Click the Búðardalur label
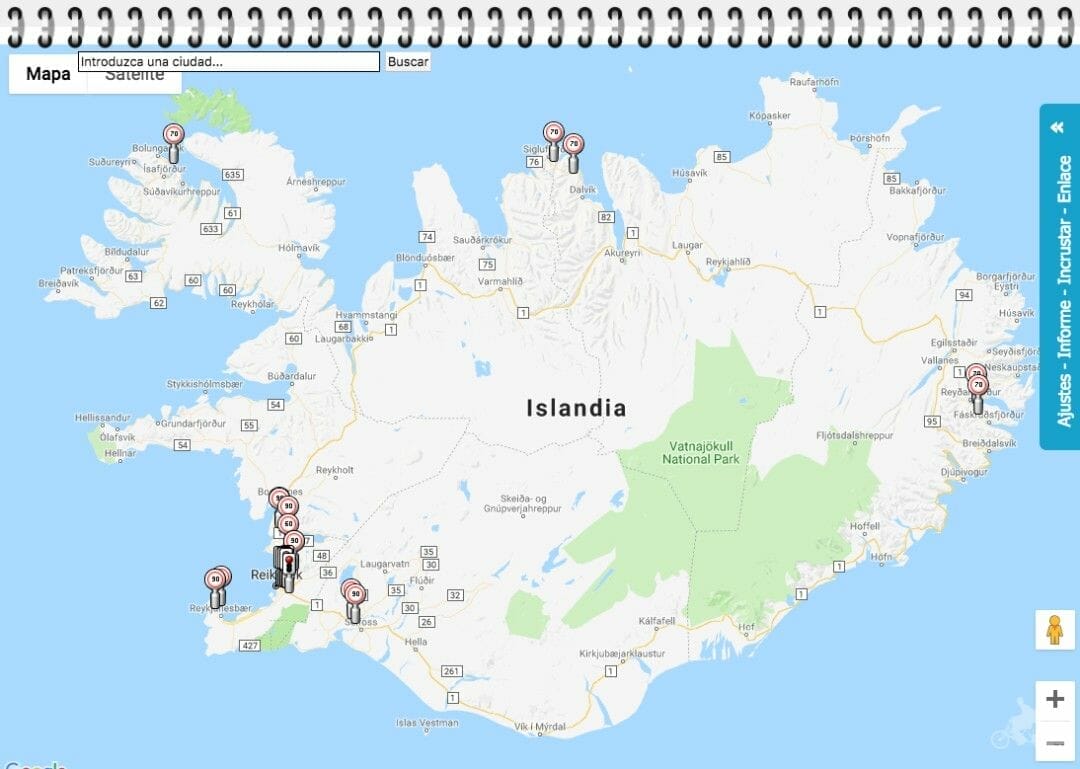Viewport: 1080px width, 769px height. [x=291, y=376]
